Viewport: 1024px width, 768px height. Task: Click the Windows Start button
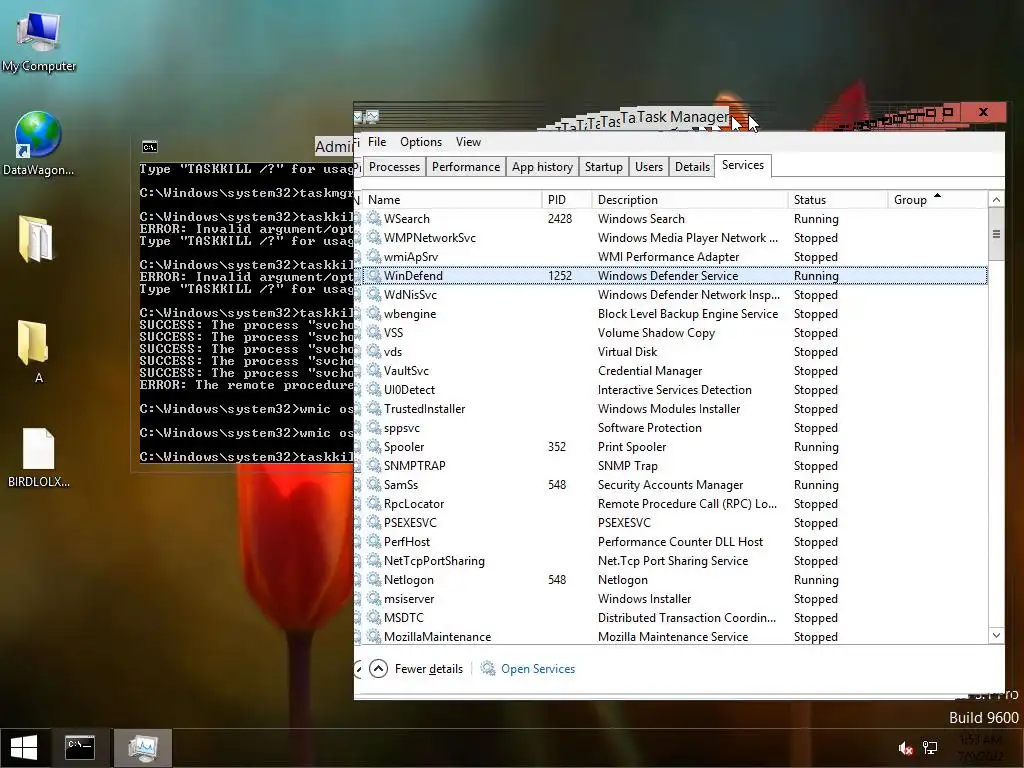[x=24, y=748]
